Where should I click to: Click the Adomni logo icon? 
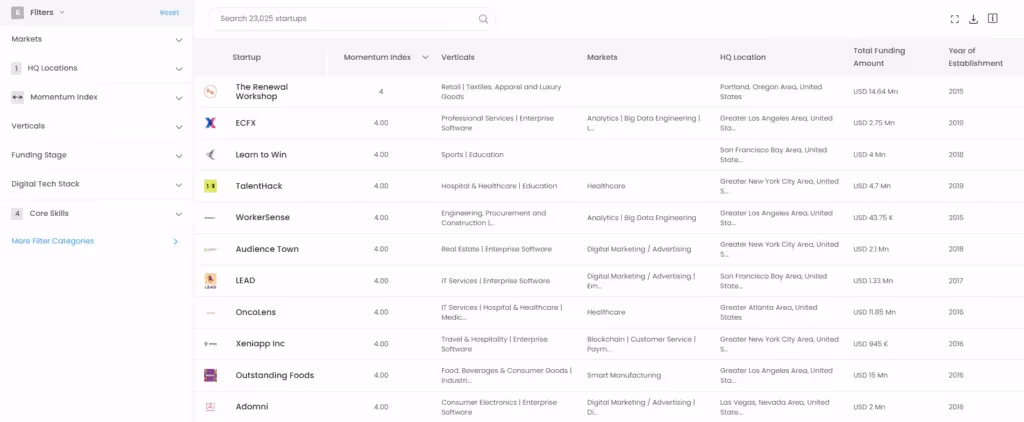[x=210, y=406]
